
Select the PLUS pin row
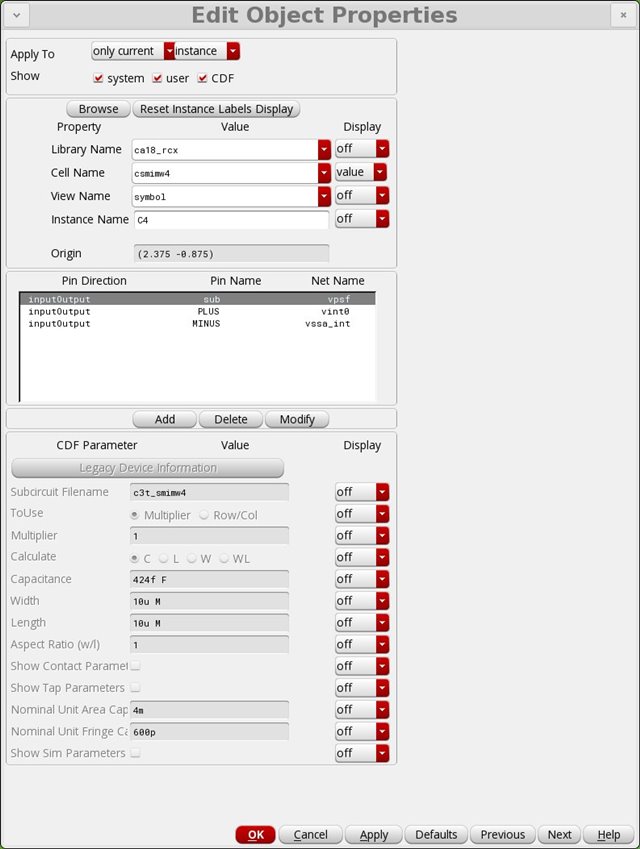coord(197,311)
